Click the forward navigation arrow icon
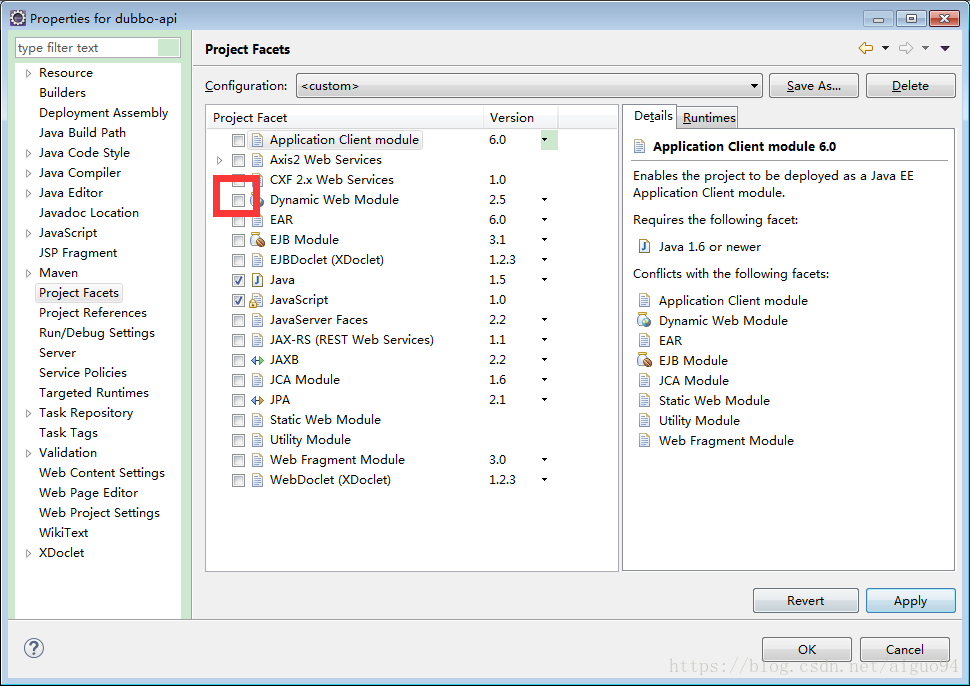This screenshot has width=970, height=686. pos(906,48)
